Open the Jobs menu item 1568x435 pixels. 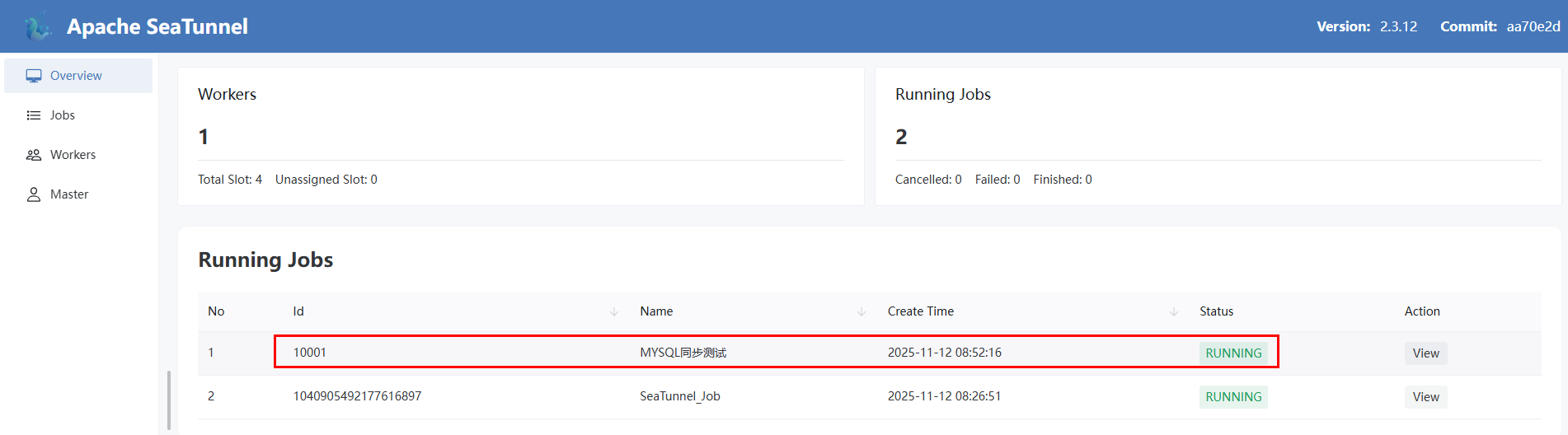pyautogui.click(x=63, y=115)
